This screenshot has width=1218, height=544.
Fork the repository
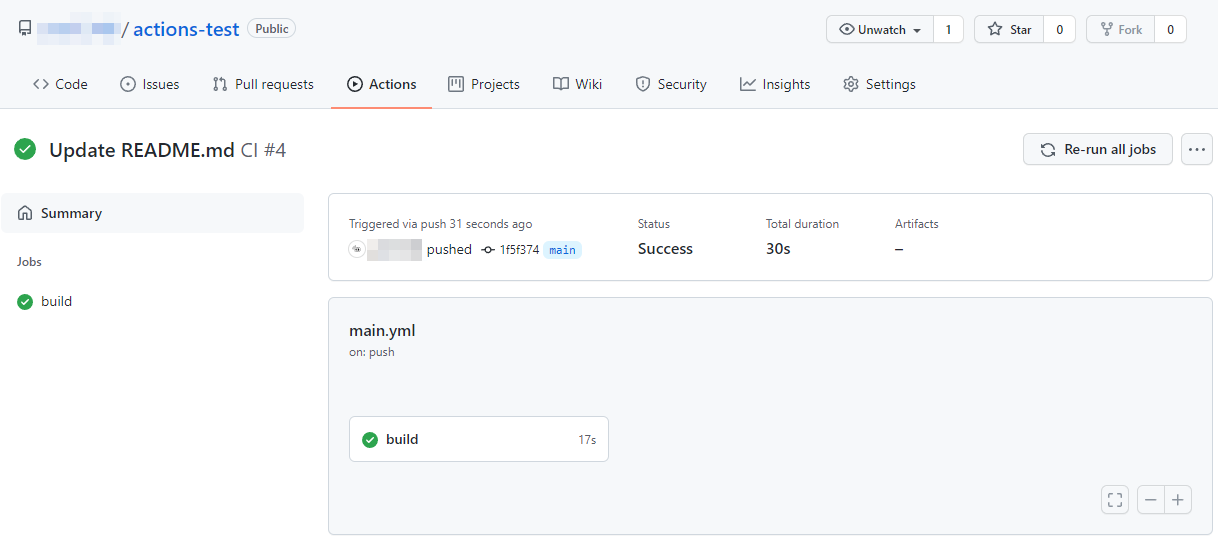(1120, 30)
